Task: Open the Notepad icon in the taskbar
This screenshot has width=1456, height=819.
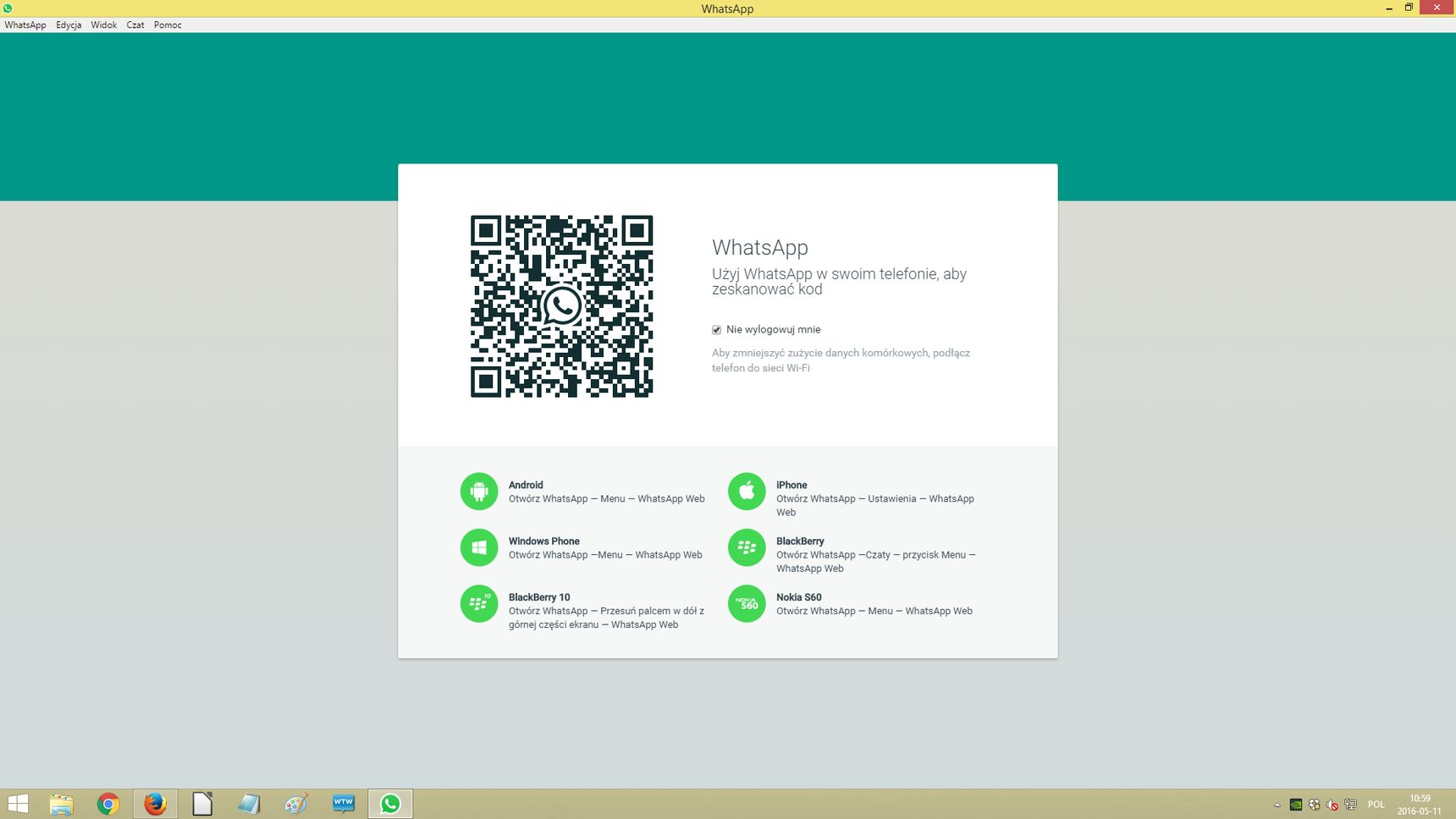Action: coord(249,804)
